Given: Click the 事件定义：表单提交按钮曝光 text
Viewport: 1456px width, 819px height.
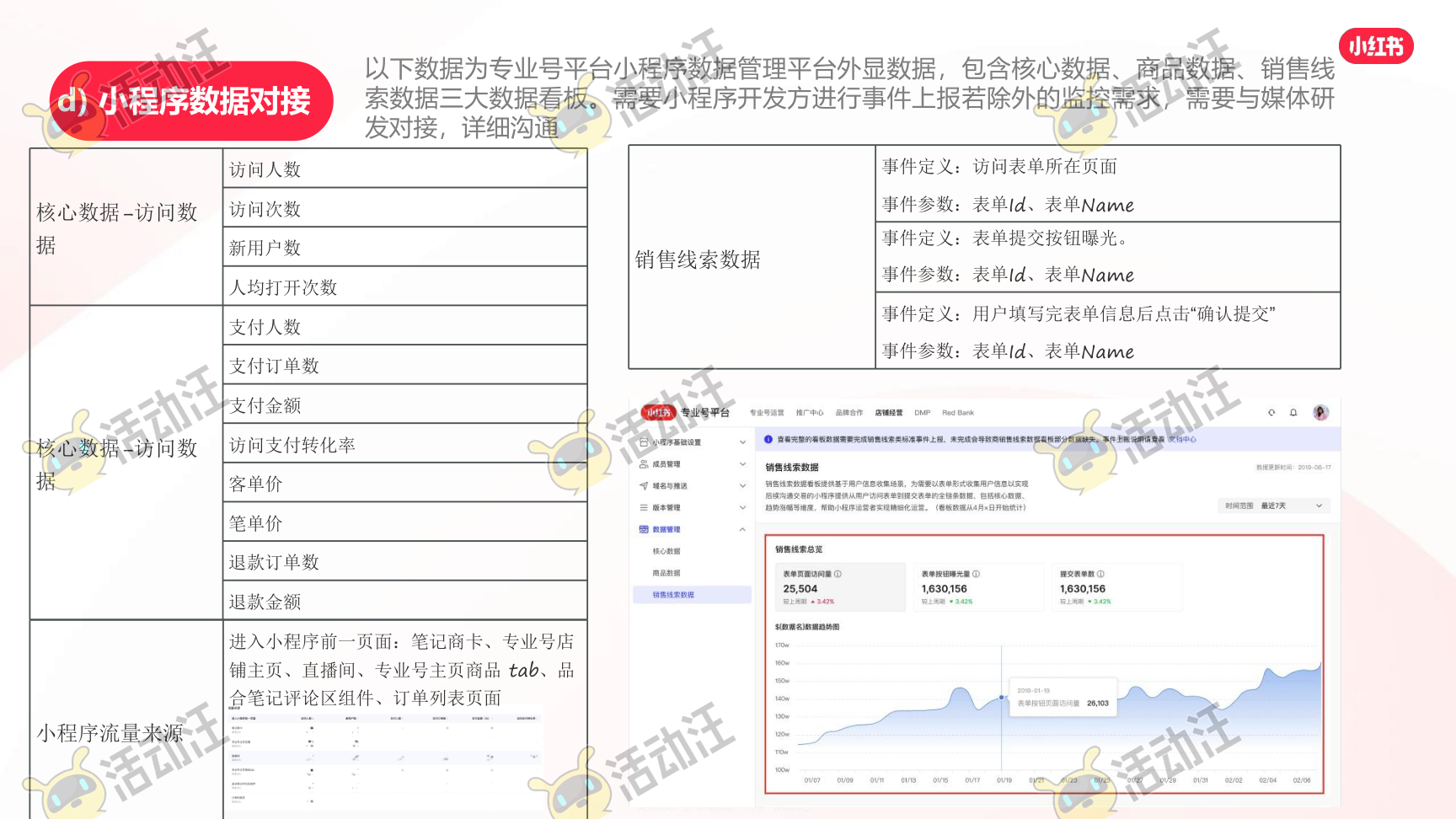Looking at the screenshot, I should click(1004, 238).
